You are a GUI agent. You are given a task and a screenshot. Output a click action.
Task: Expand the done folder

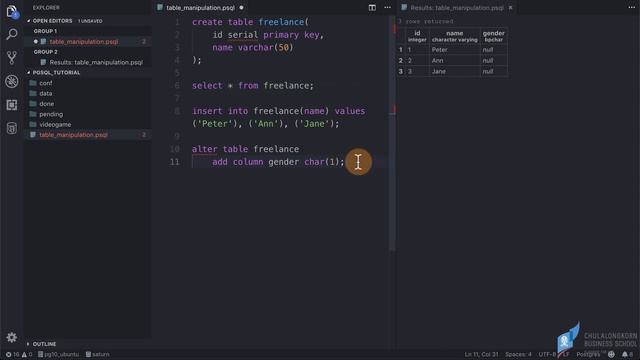pyautogui.click(x=47, y=104)
